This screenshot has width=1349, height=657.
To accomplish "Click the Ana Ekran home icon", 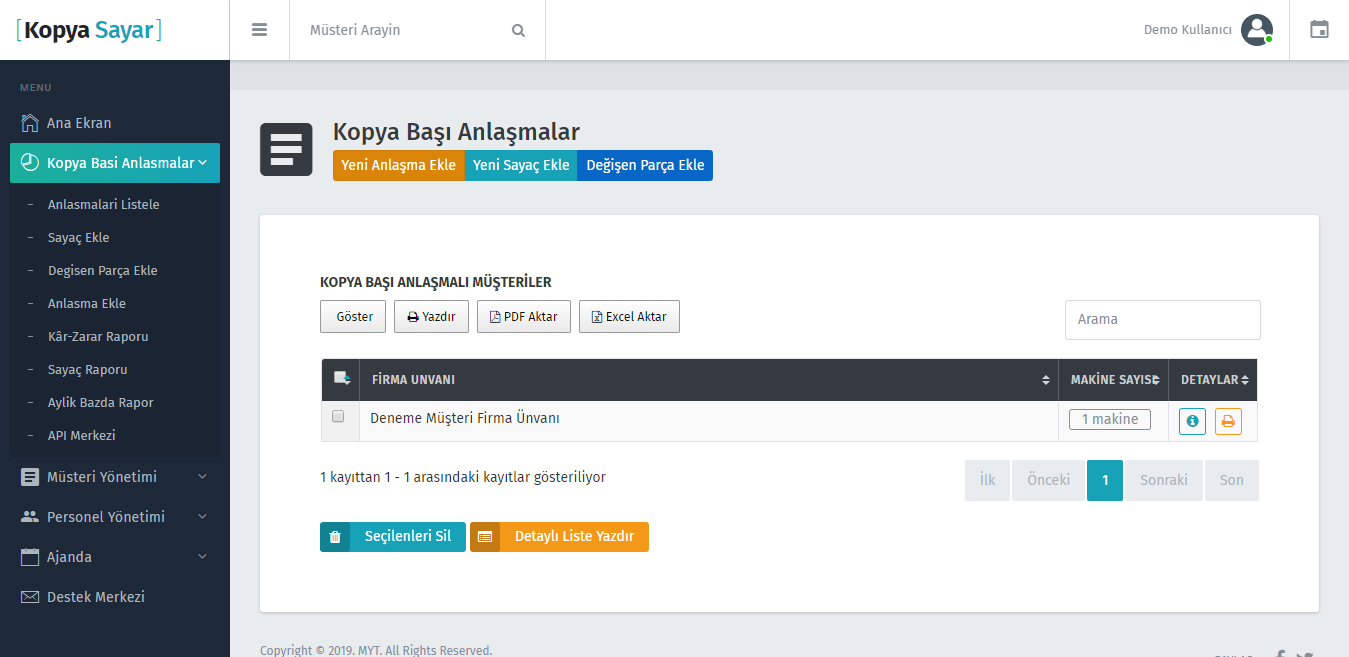I will pyautogui.click(x=30, y=122).
